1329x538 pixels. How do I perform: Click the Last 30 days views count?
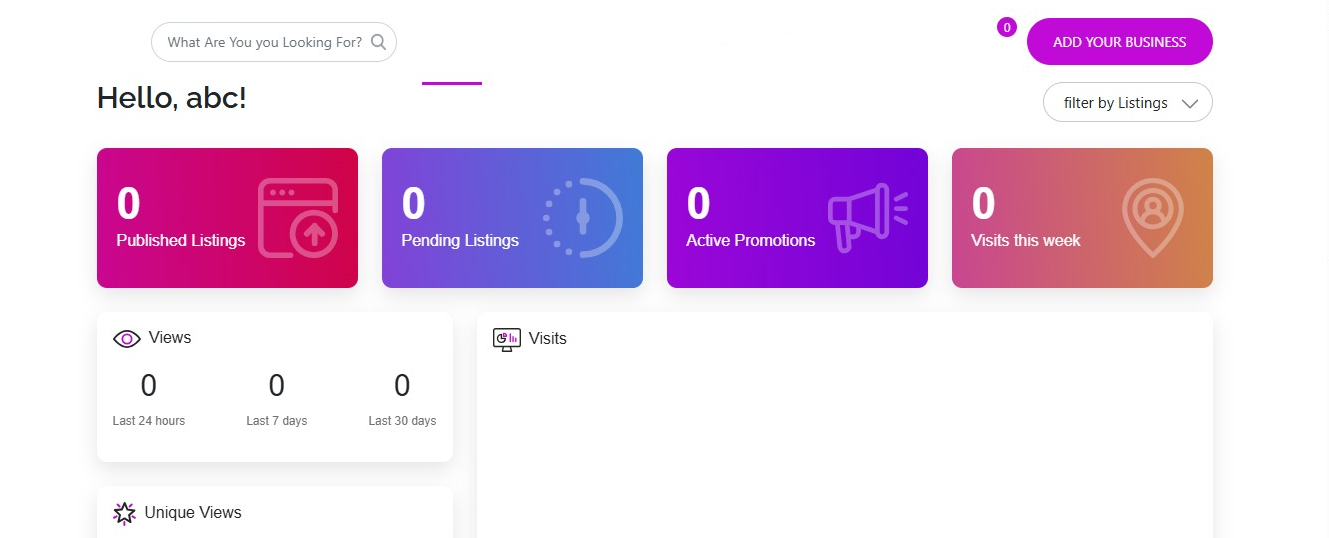pos(402,386)
